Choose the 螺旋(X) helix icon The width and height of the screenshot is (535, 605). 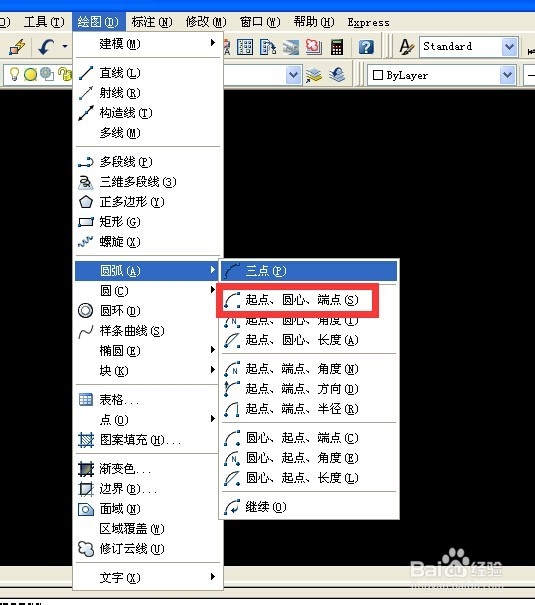(86, 242)
